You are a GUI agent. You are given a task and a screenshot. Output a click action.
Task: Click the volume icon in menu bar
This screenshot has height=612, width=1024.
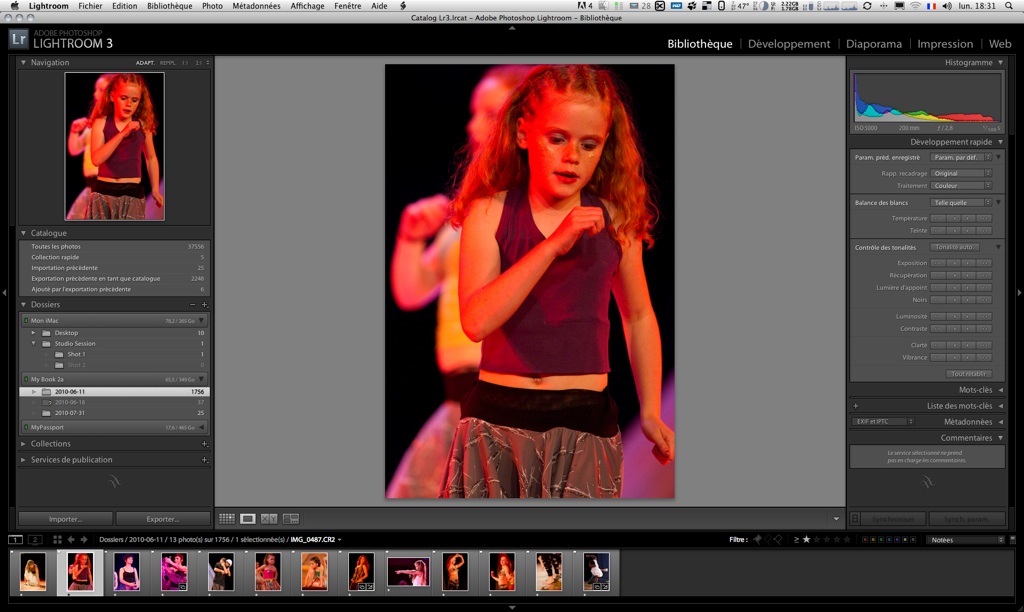pyautogui.click(x=947, y=6)
